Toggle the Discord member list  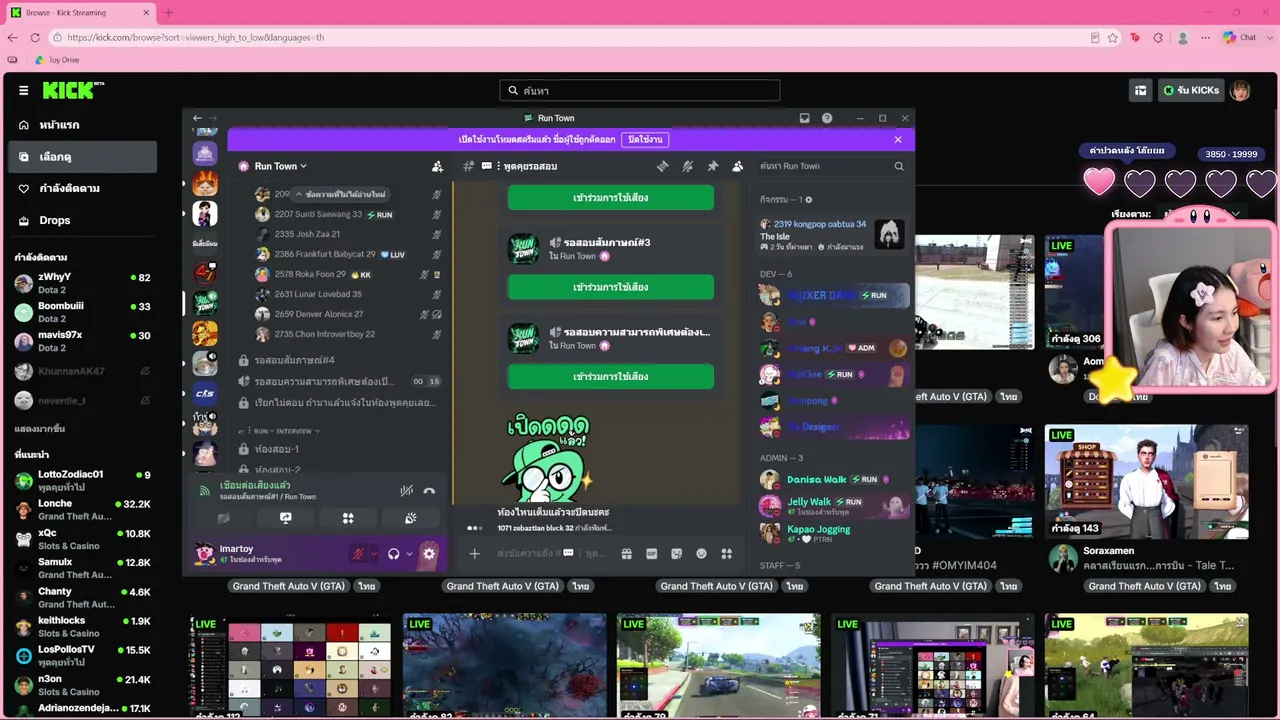(738, 166)
